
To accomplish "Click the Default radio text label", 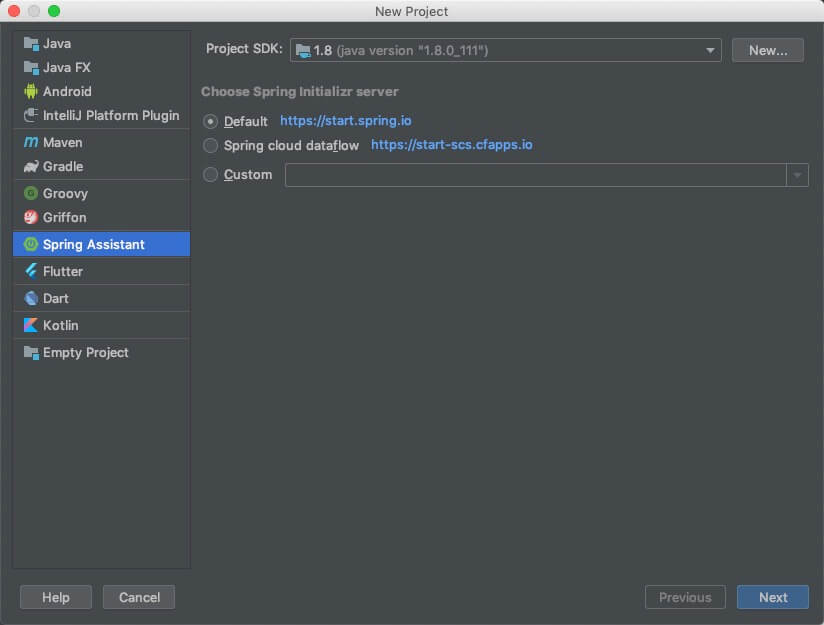I will pyautogui.click(x=245, y=121).
